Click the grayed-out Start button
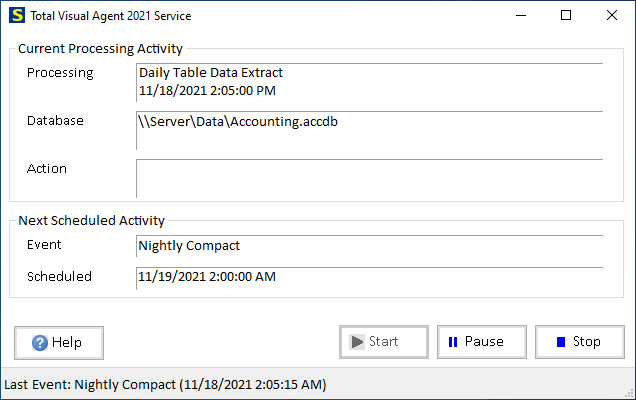The height and width of the screenshot is (400, 636). point(384,342)
